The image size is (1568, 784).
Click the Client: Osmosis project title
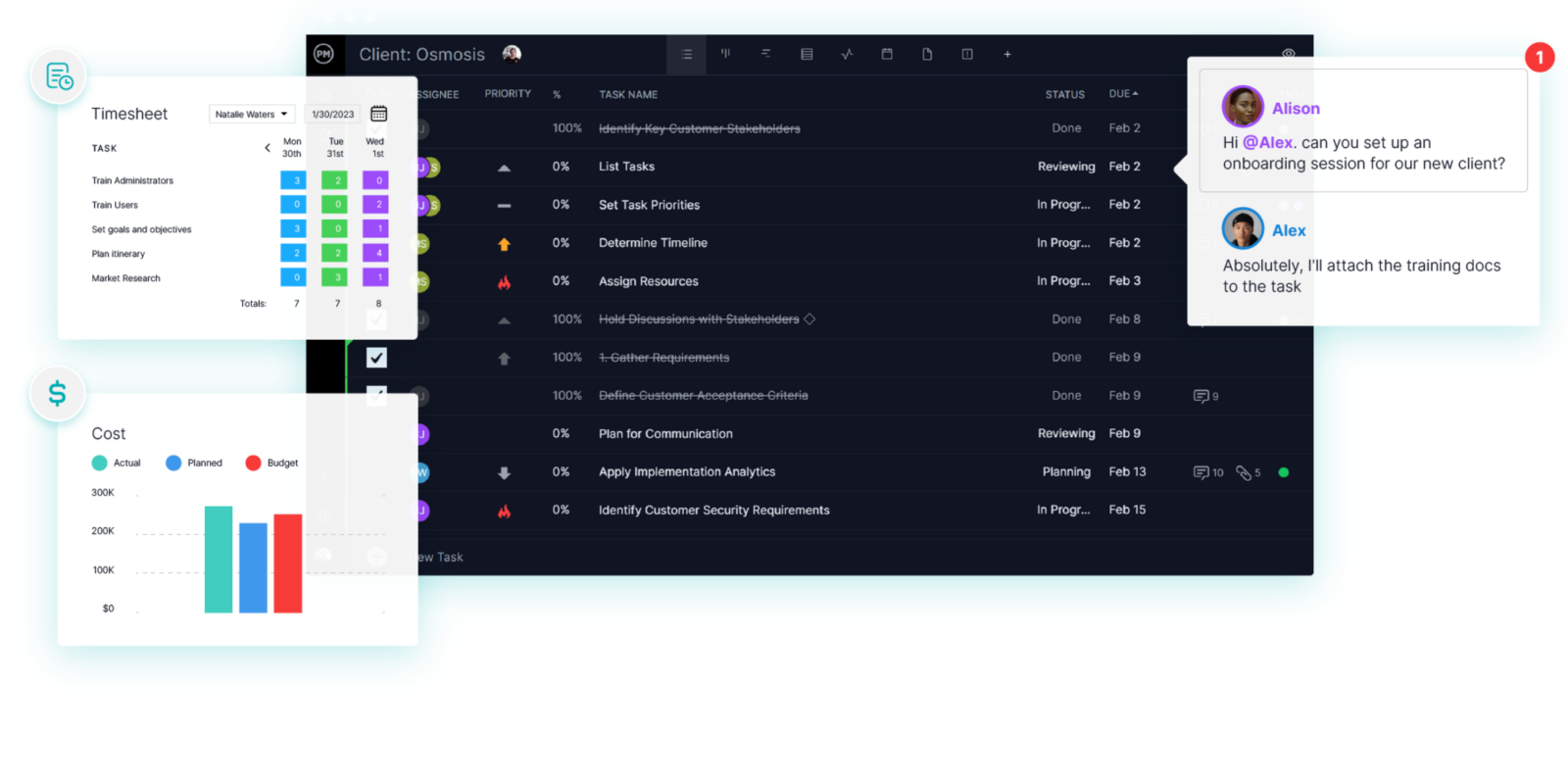pos(421,55)
